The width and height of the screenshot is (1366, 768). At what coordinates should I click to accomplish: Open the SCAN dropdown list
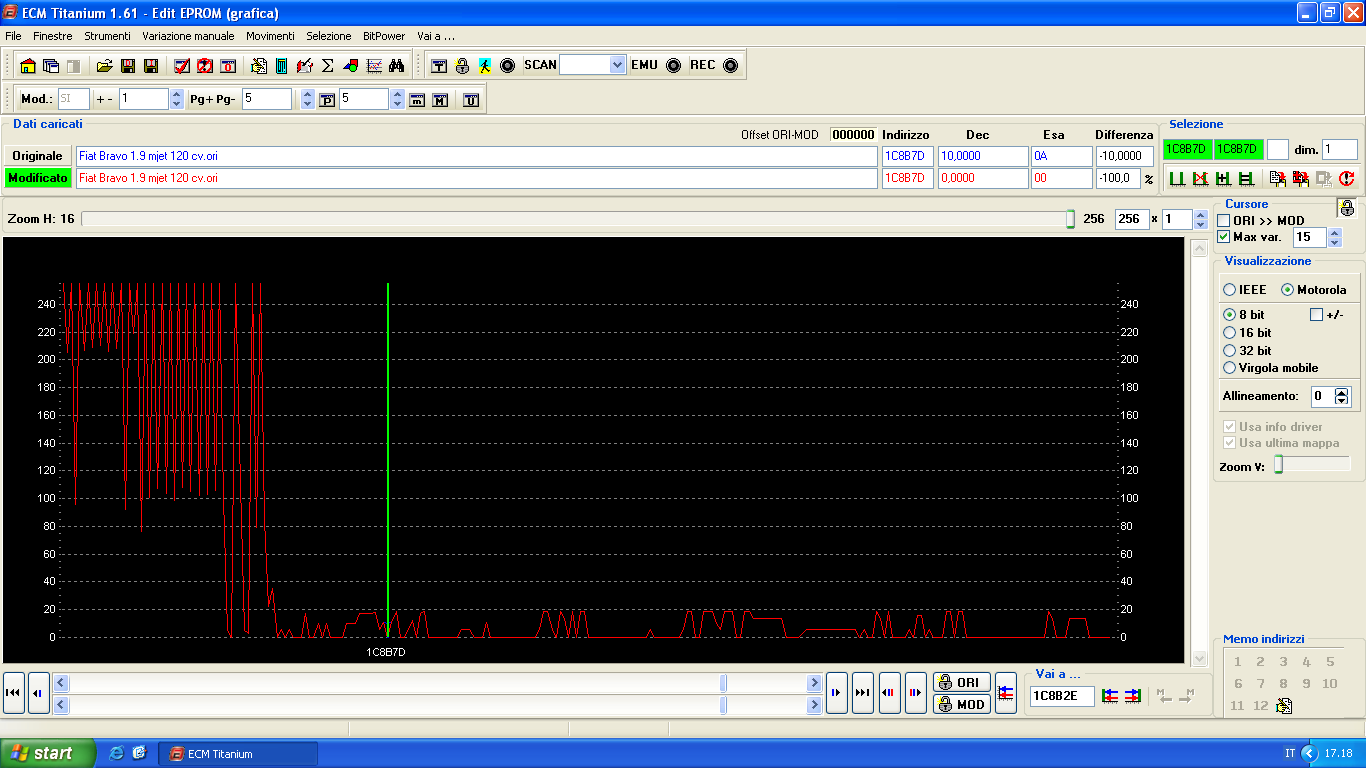coord(617,65)
